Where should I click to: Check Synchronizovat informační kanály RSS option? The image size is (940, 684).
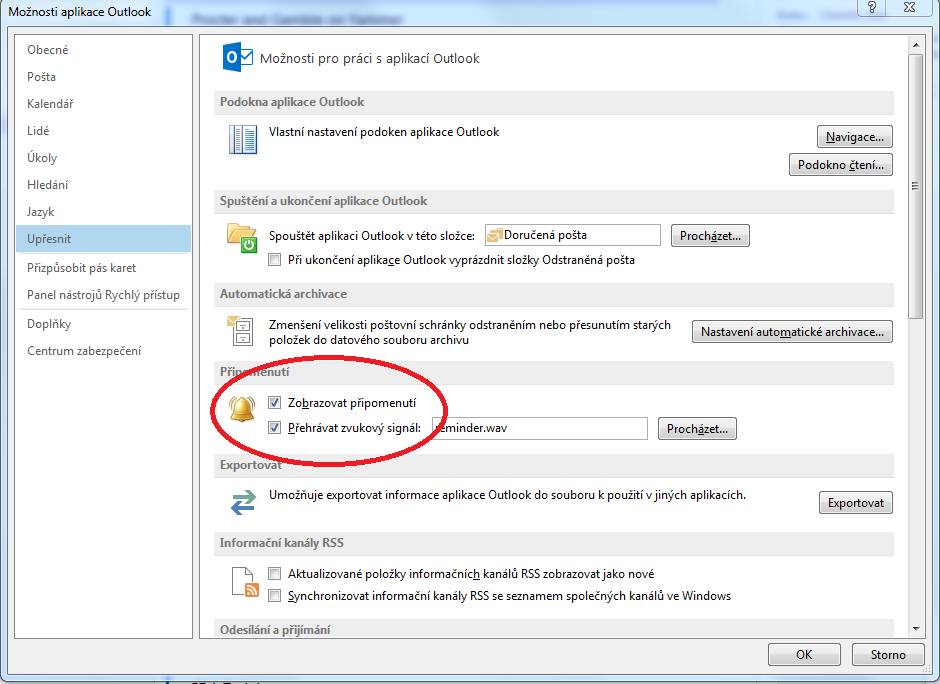274,596
